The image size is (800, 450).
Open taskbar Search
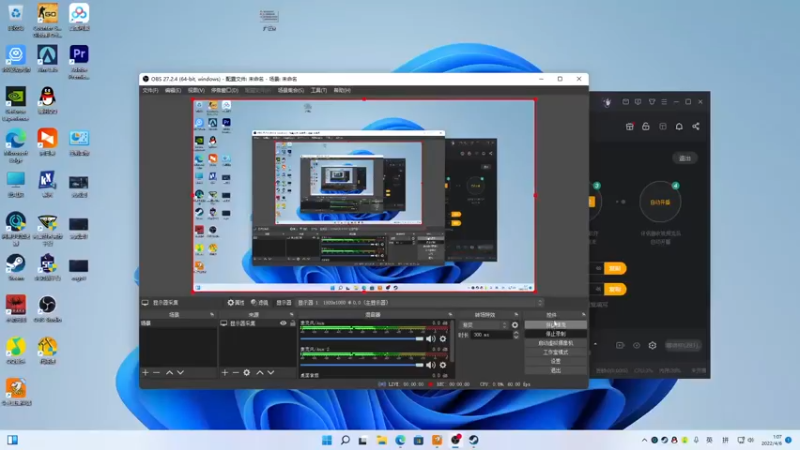[345, 440]
